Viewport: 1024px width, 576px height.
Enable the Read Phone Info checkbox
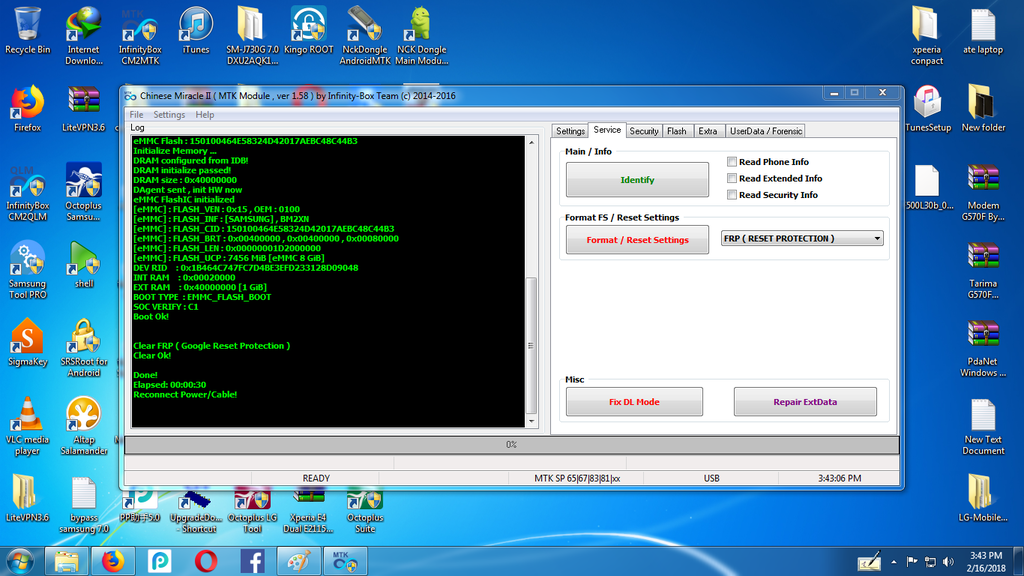coord(732,162)
